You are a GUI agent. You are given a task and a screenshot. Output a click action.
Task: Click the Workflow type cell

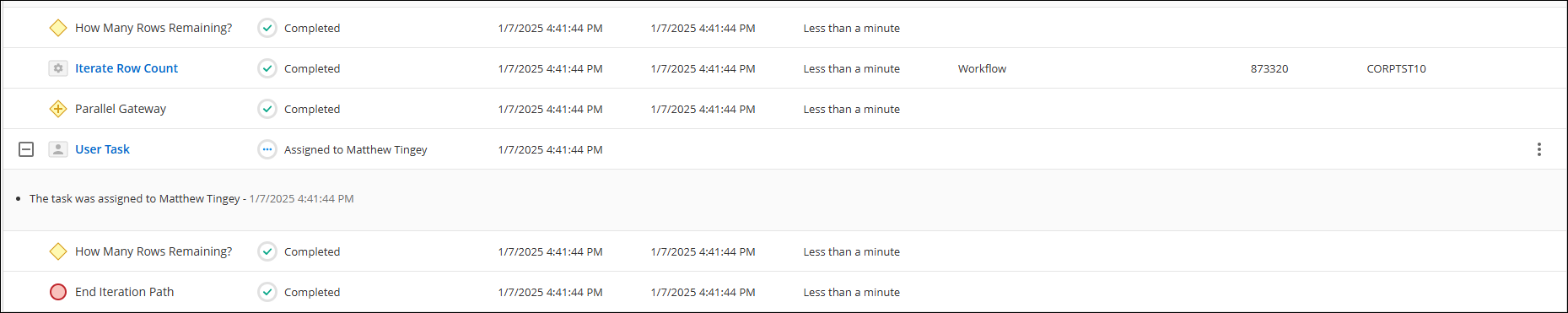(x=982, y=68)
